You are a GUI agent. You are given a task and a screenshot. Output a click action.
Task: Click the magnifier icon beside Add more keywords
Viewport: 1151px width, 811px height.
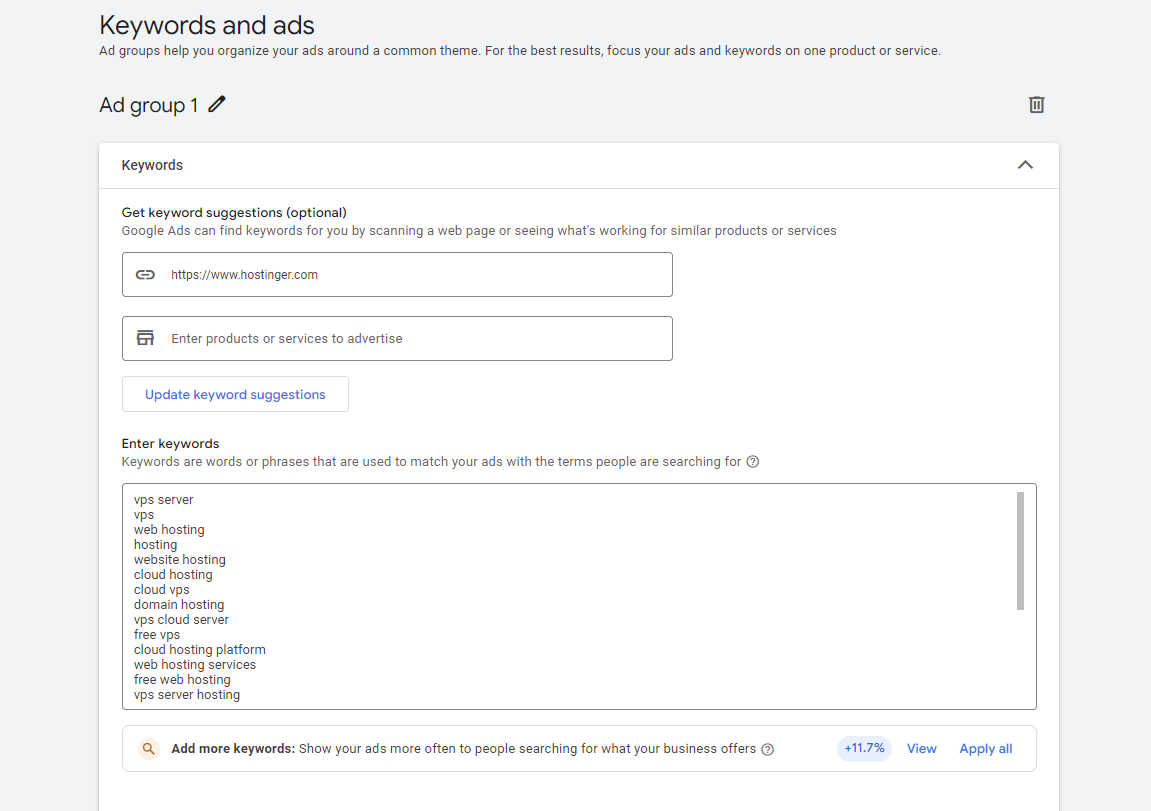pyautogui.click(x=148, y=749)
